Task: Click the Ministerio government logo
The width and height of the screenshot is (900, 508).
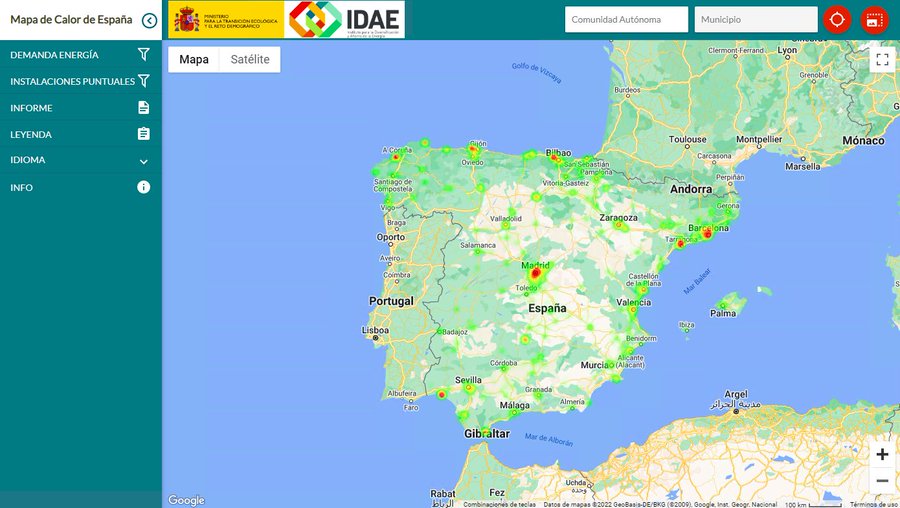Action: click(x=226, y=20)
